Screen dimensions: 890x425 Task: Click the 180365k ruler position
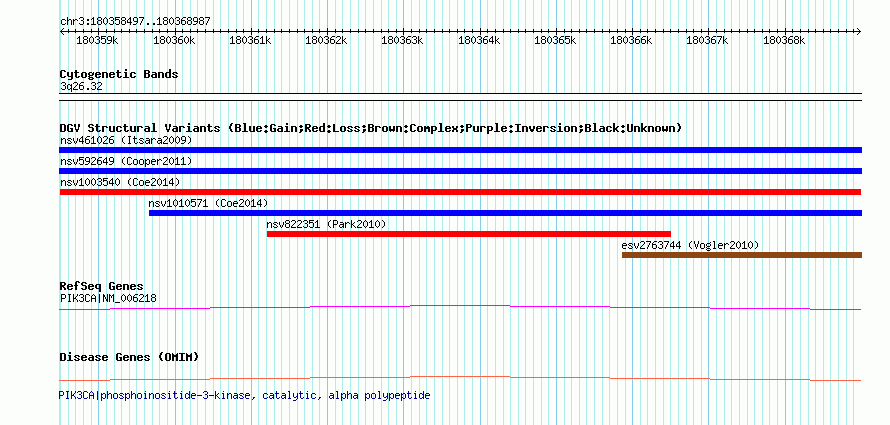[556, 40]
